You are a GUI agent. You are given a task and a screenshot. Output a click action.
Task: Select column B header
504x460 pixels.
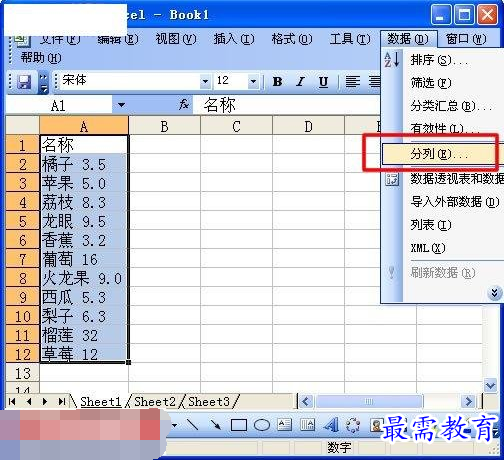[x=164, y=126]
